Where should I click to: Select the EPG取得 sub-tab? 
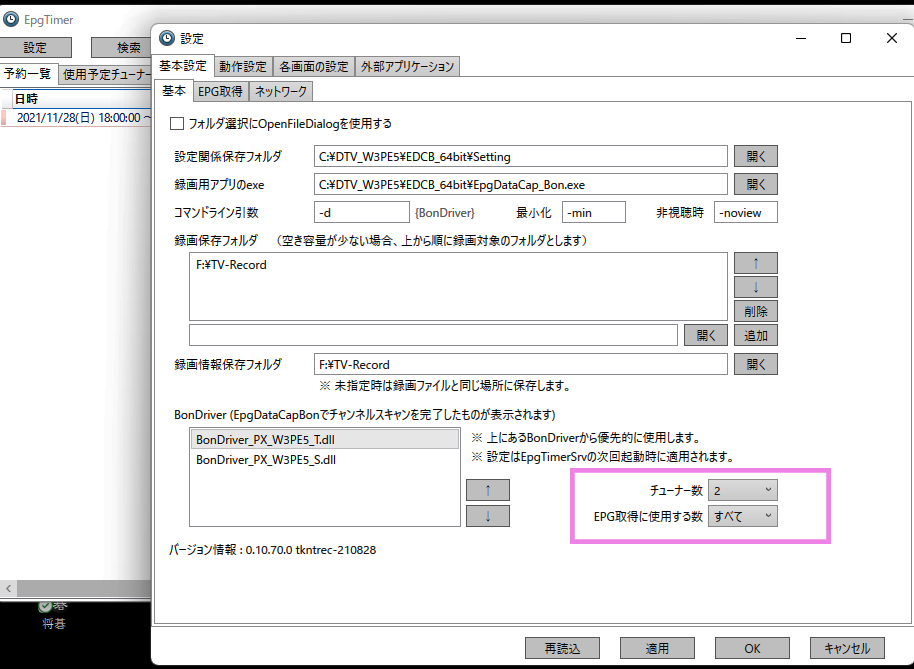click(220, 91)
